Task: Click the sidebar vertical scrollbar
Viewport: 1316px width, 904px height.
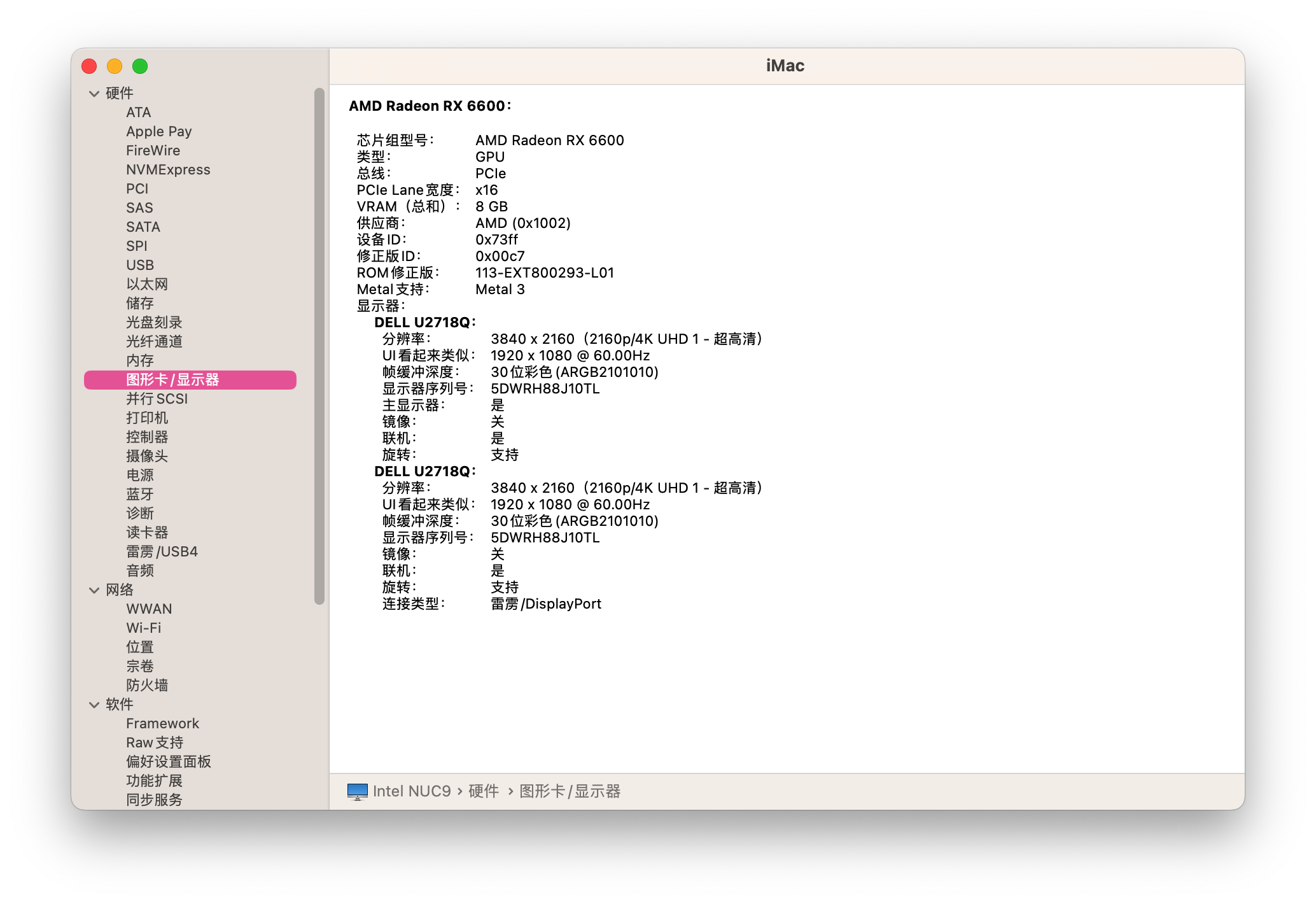Action: pyautogui.click(x=319, y=346)
